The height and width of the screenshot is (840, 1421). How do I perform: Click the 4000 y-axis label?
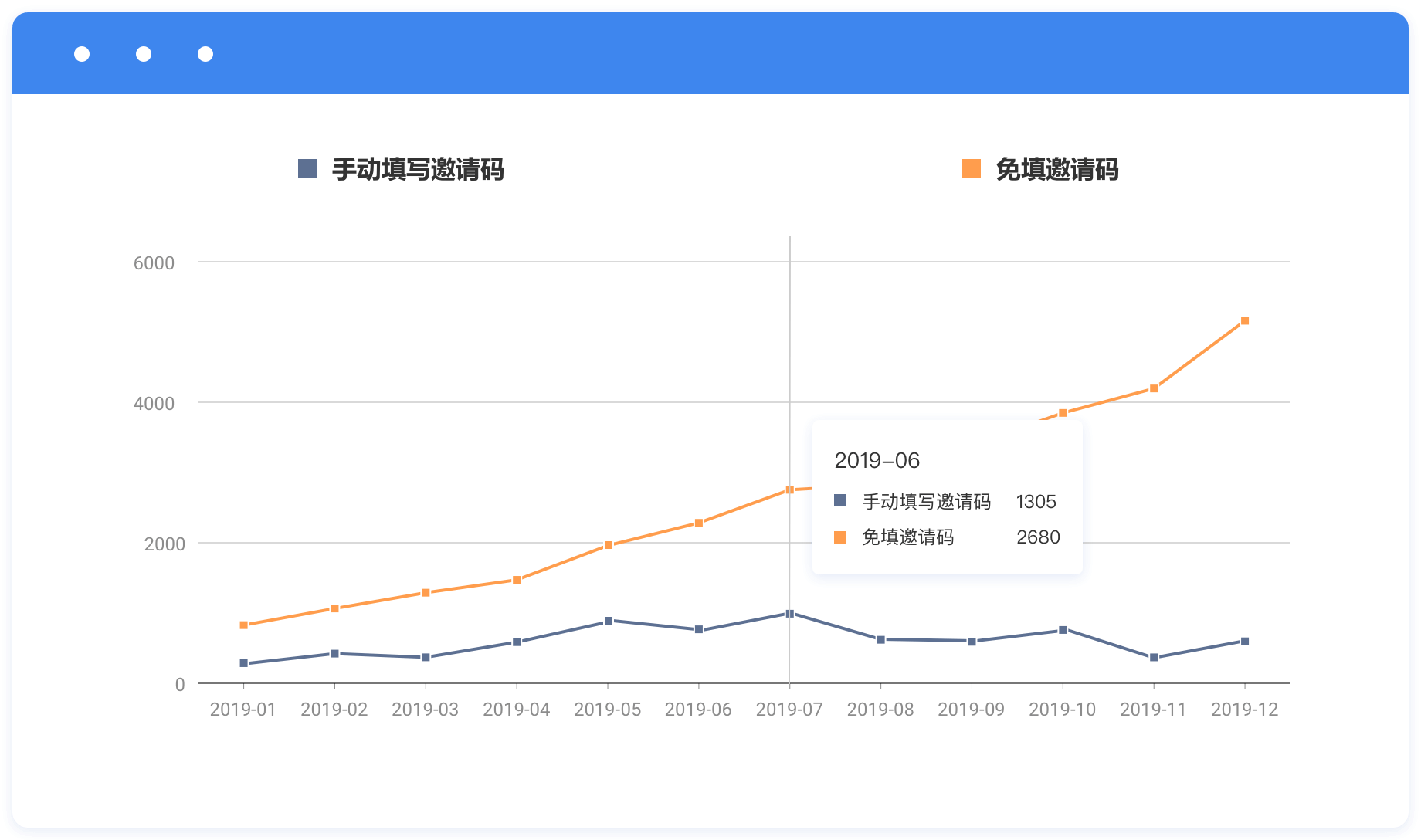tap(154, 404)
